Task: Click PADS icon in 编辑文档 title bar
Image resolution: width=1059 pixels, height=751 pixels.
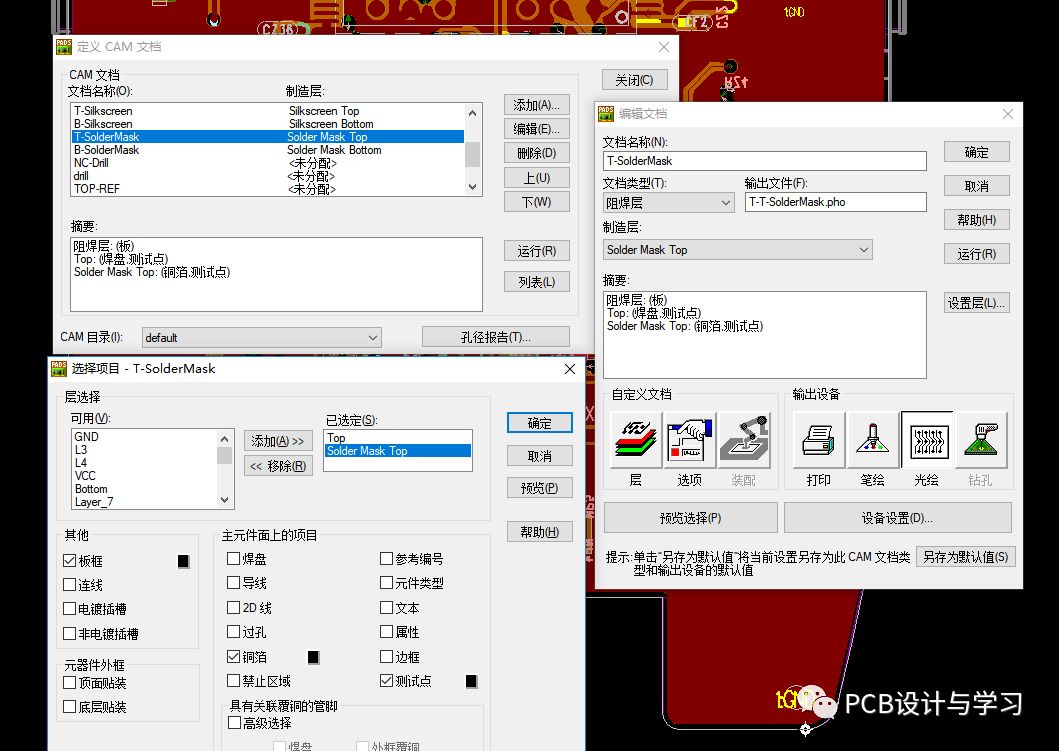Action: click(x=608, y=114)
